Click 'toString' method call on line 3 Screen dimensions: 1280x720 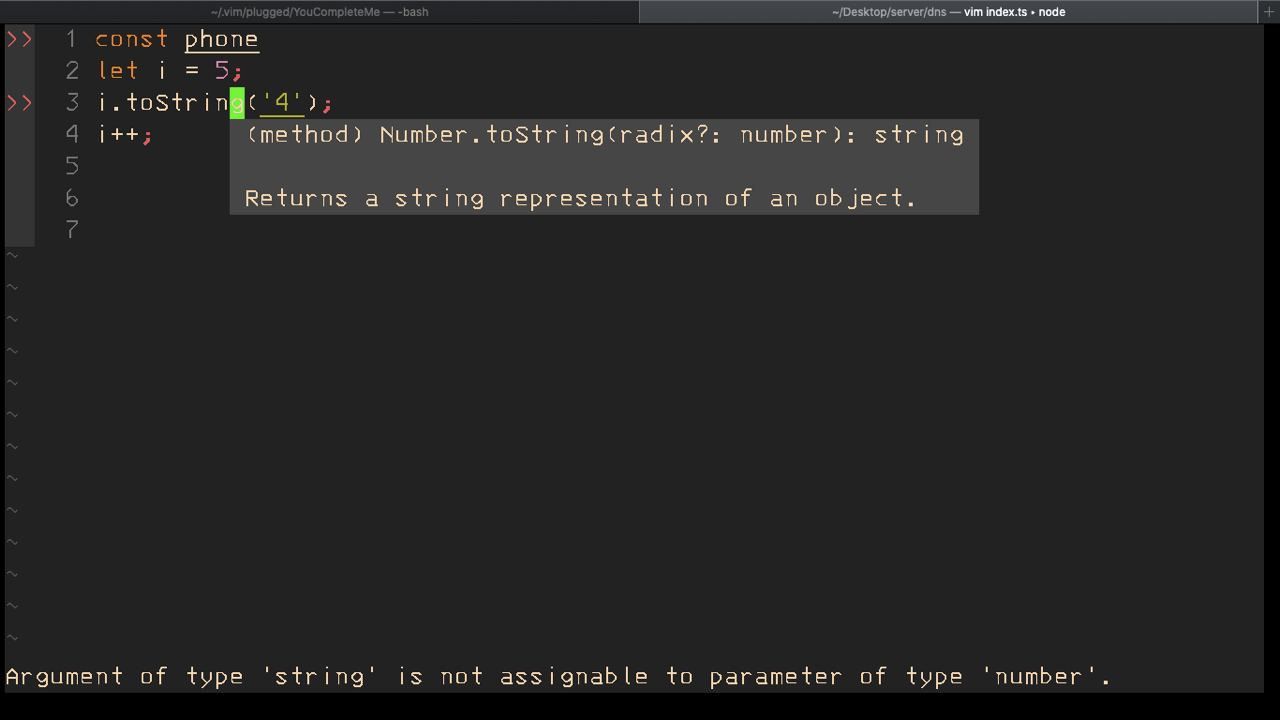coord(185,103)
